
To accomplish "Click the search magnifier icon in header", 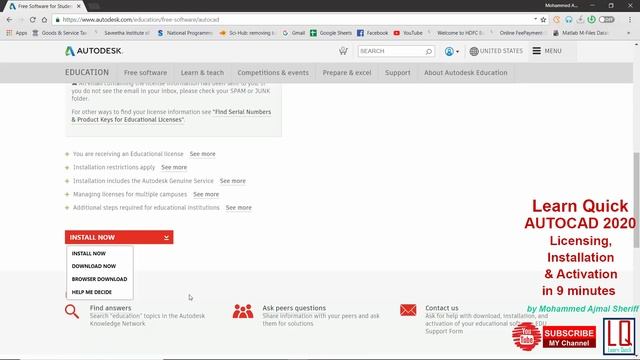I will [429, 51].
